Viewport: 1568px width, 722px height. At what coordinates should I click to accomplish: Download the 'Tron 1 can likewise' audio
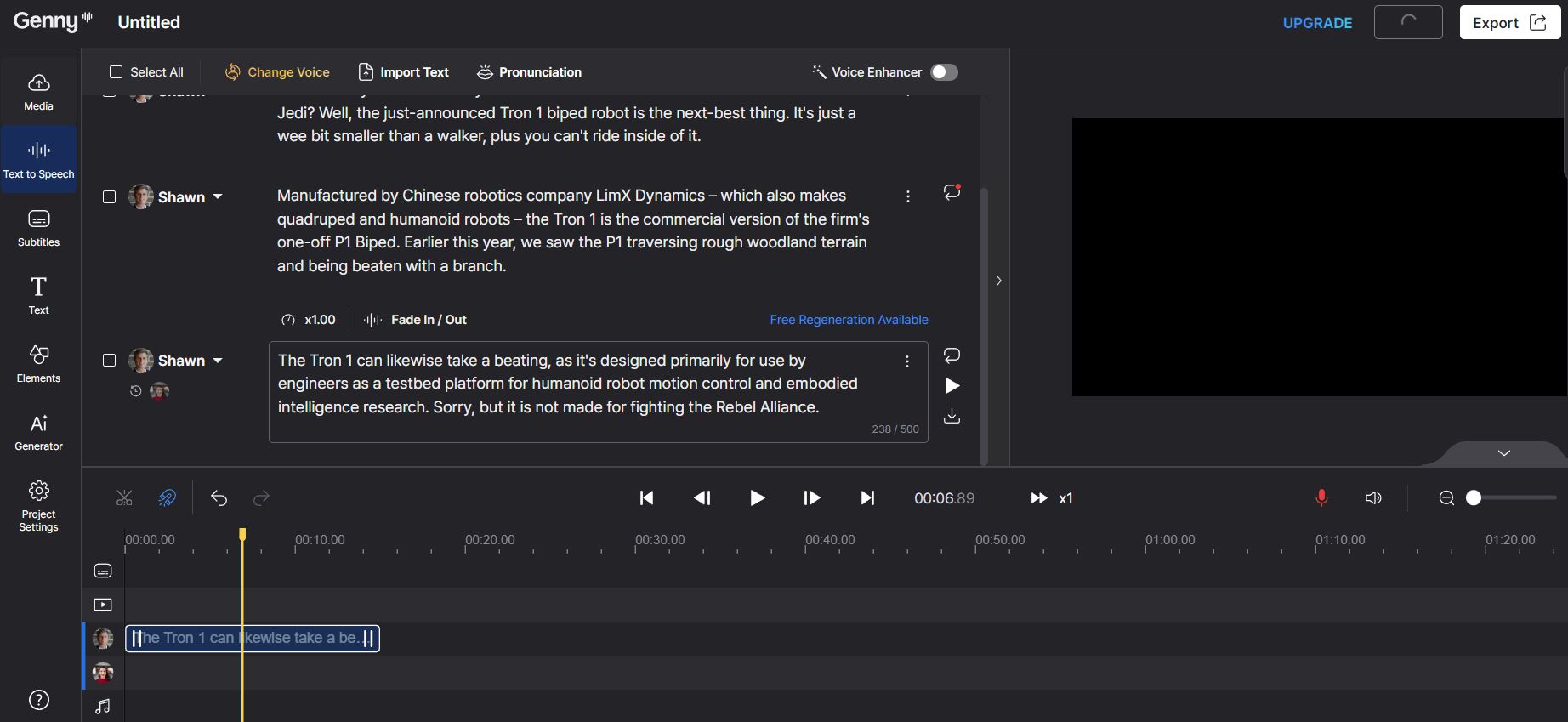tap(952, 415)
